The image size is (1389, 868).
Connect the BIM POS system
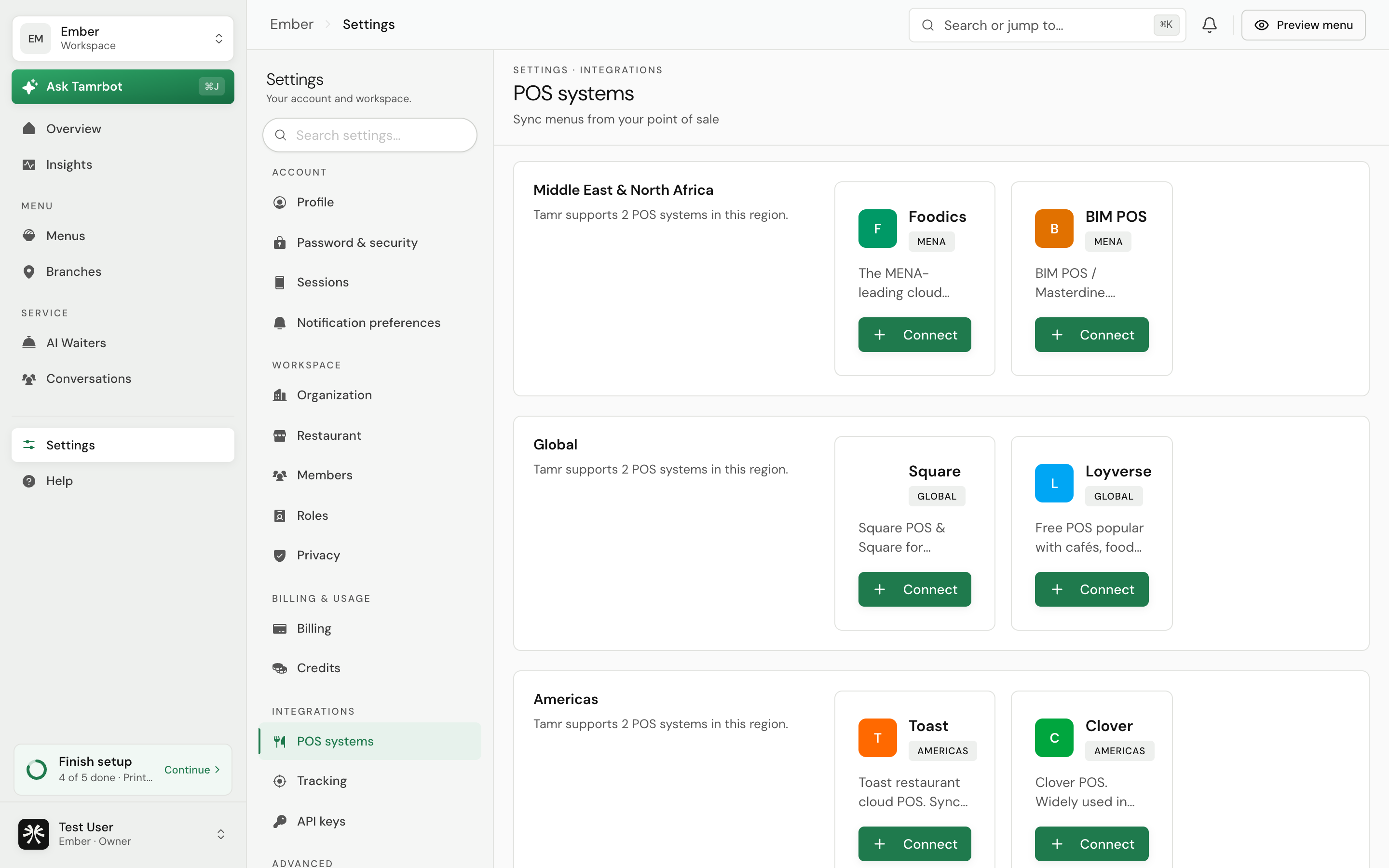pos(1091,335)
